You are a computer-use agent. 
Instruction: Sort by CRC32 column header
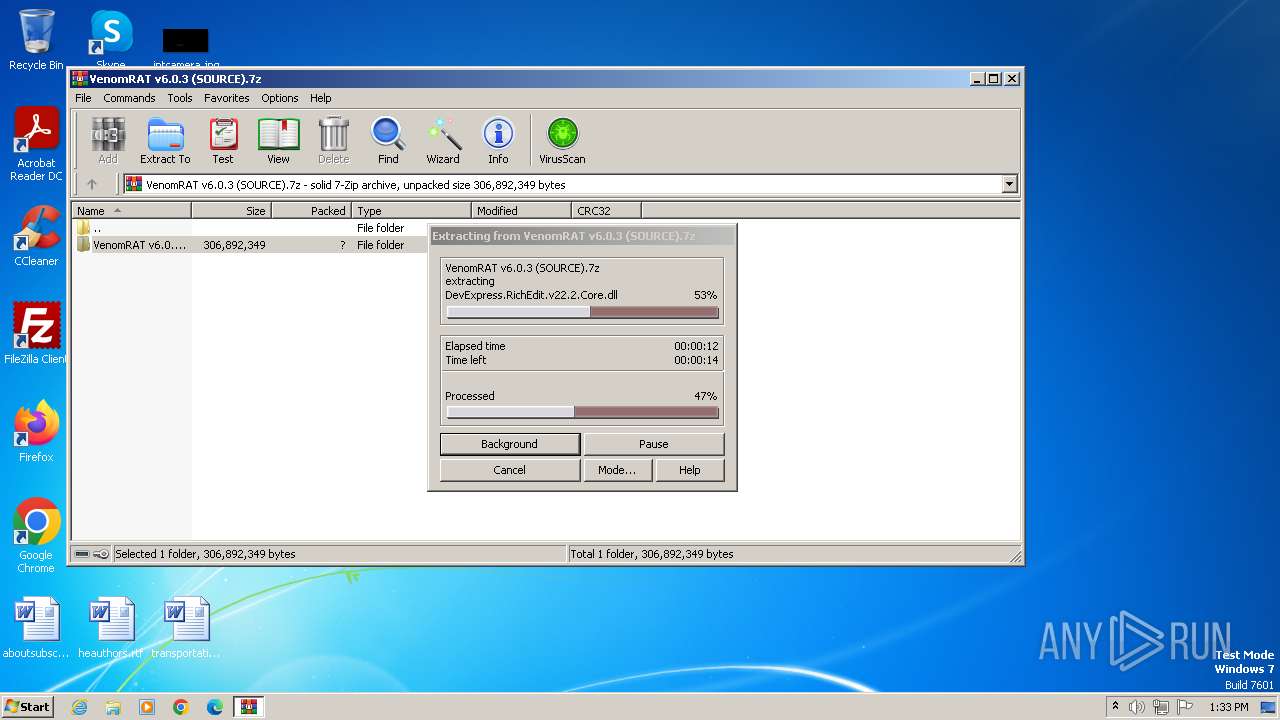click(606, 211)
